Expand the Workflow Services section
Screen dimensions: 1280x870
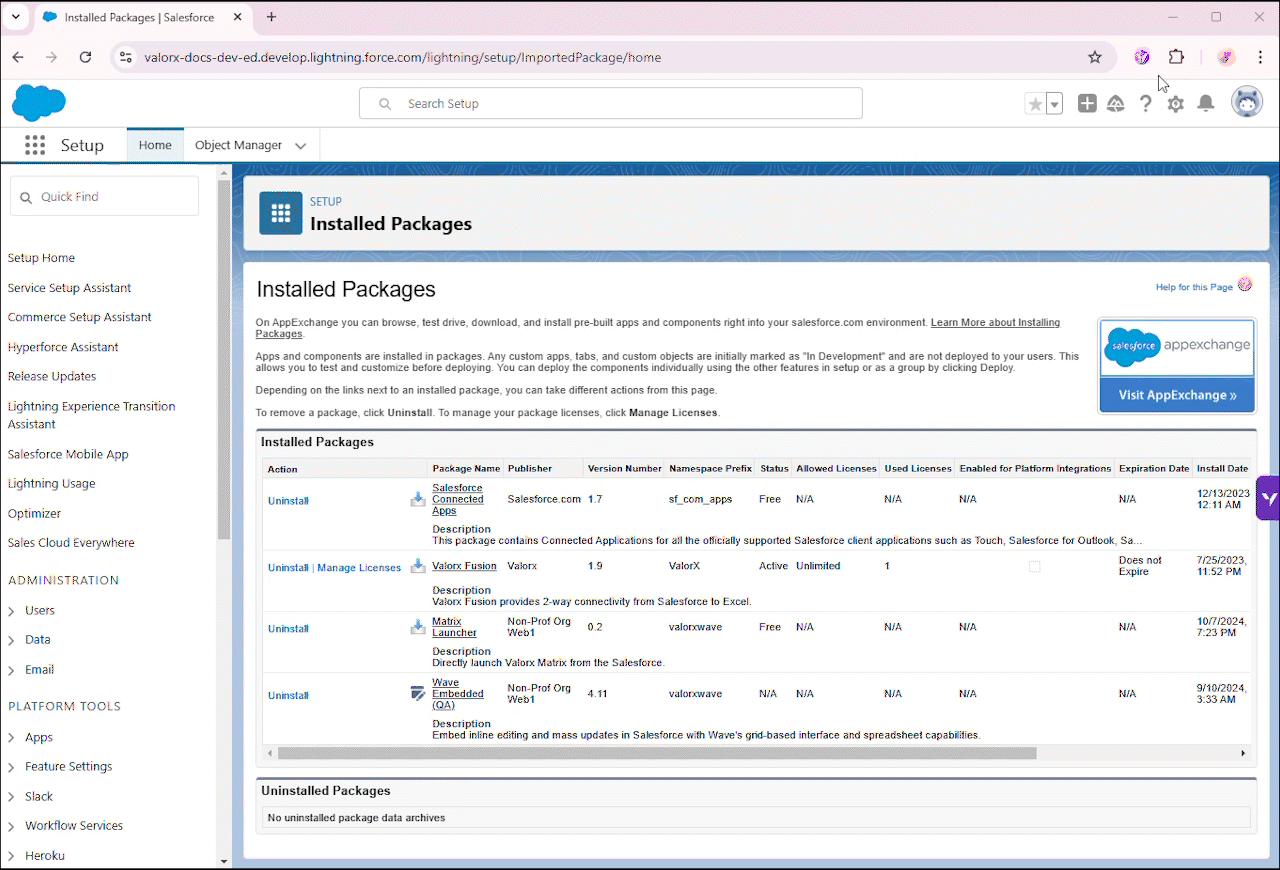pos(11,826)
